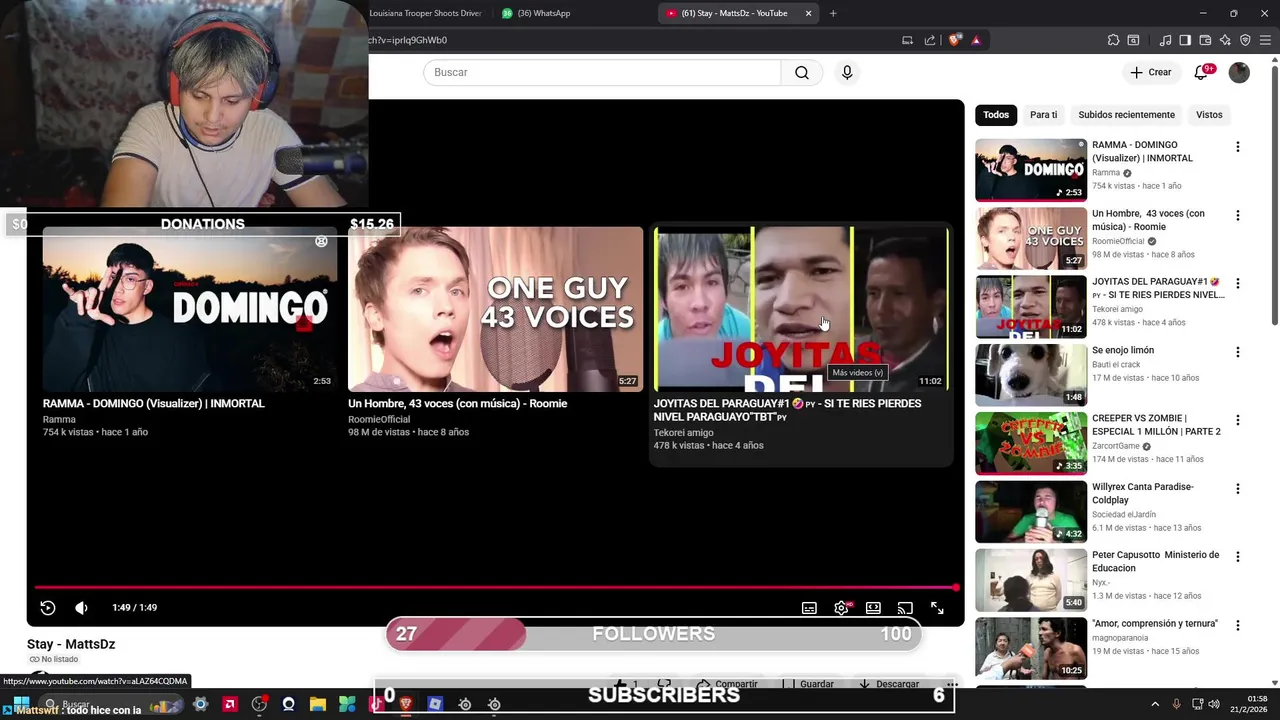The height and width of the screenshot is (720, 1280).
Task: Click the video progress bar
Action: tap(495, 587)
